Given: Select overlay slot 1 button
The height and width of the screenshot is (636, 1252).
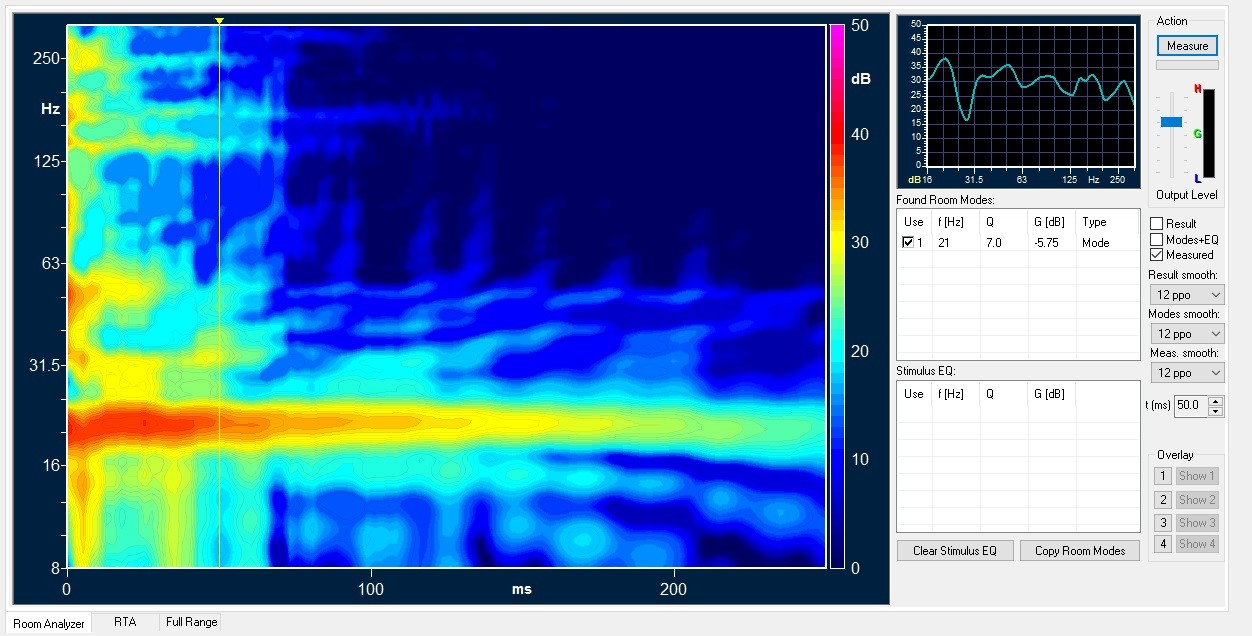Looking at the screenshot, I should 1163,476.
